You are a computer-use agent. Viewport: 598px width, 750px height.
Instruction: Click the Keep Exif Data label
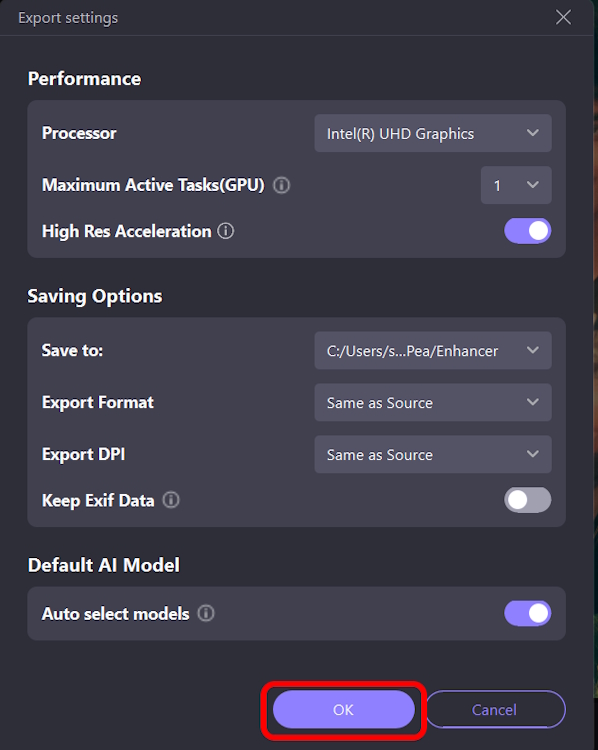(x=98, y=501)
